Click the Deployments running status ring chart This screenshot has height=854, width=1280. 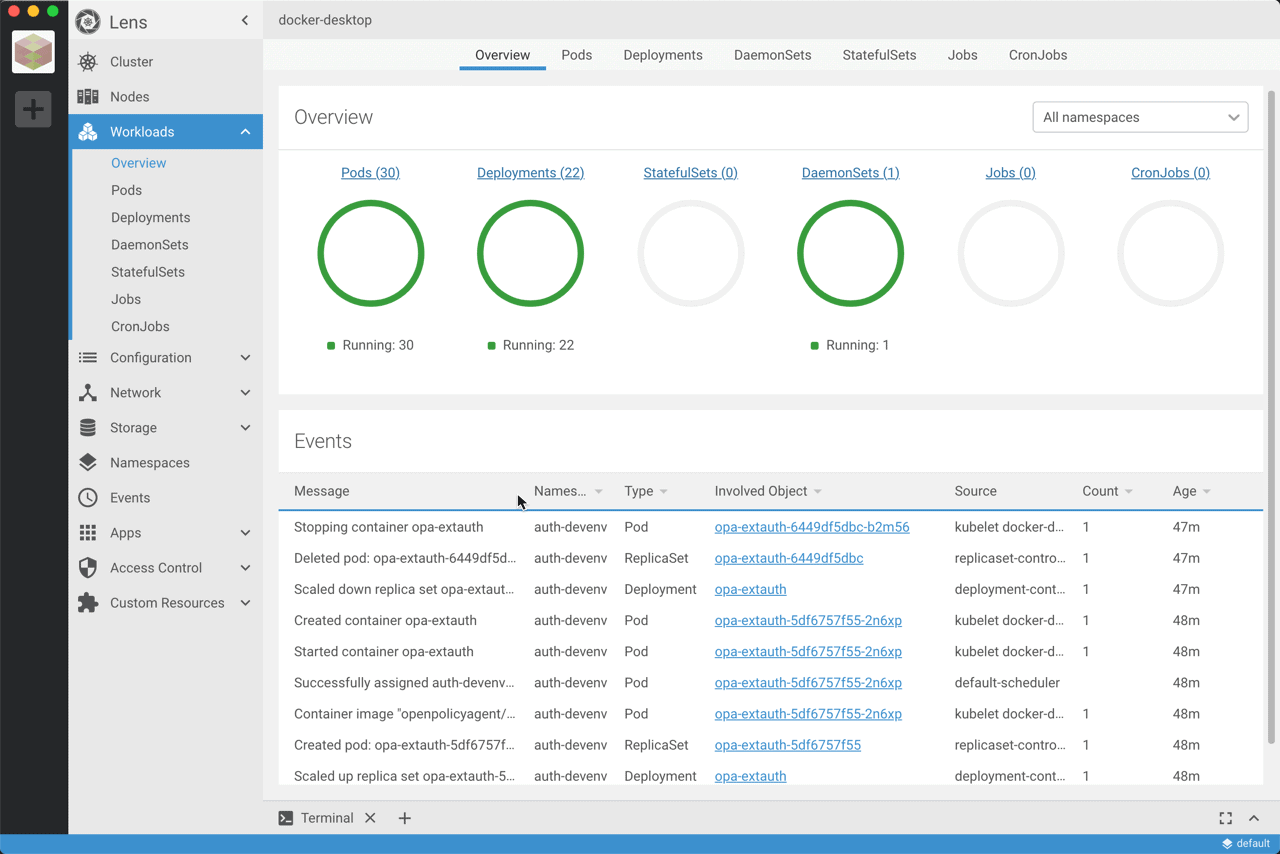coord(530,253)
